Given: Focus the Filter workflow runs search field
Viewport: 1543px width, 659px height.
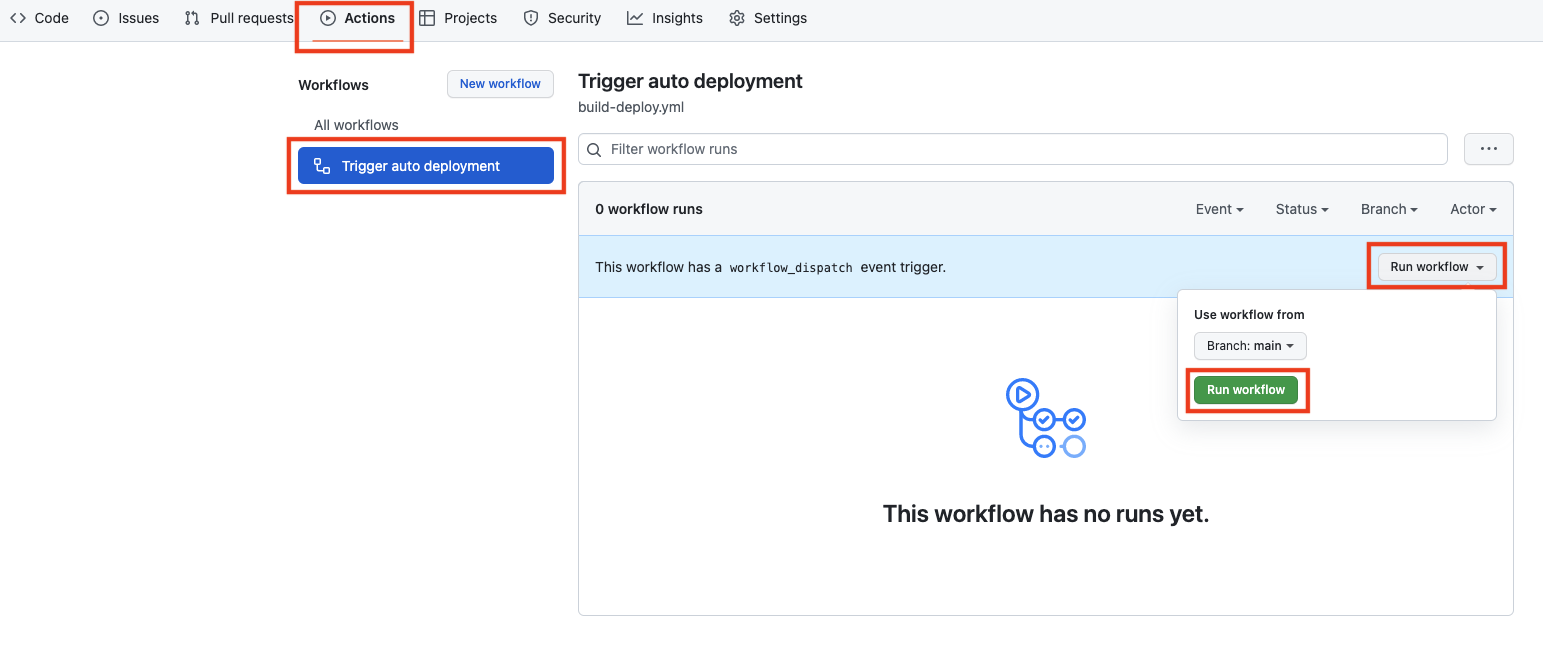Looking at the screenshot, I should [x=1013, y=149].
